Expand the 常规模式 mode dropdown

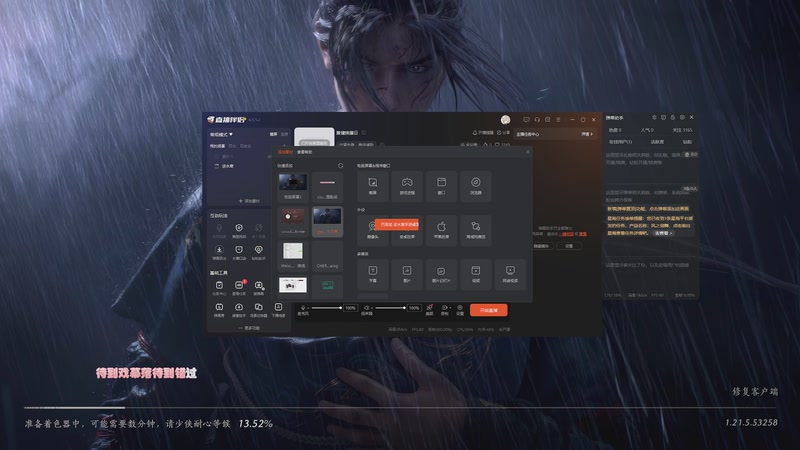(221, 134)
